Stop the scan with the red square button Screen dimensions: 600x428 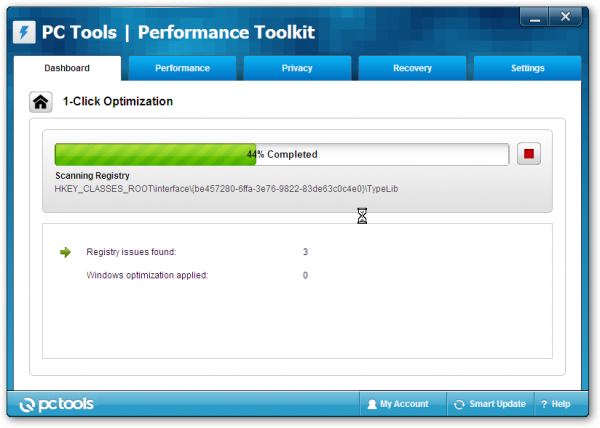tap(529, 154)
